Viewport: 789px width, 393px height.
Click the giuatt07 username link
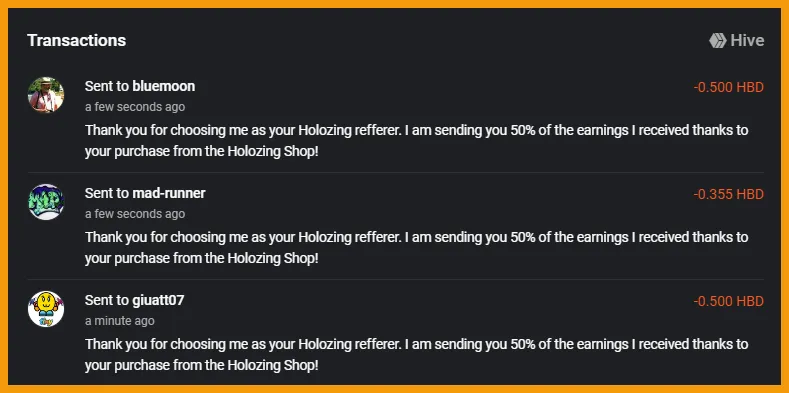click(x=158, y=300)
